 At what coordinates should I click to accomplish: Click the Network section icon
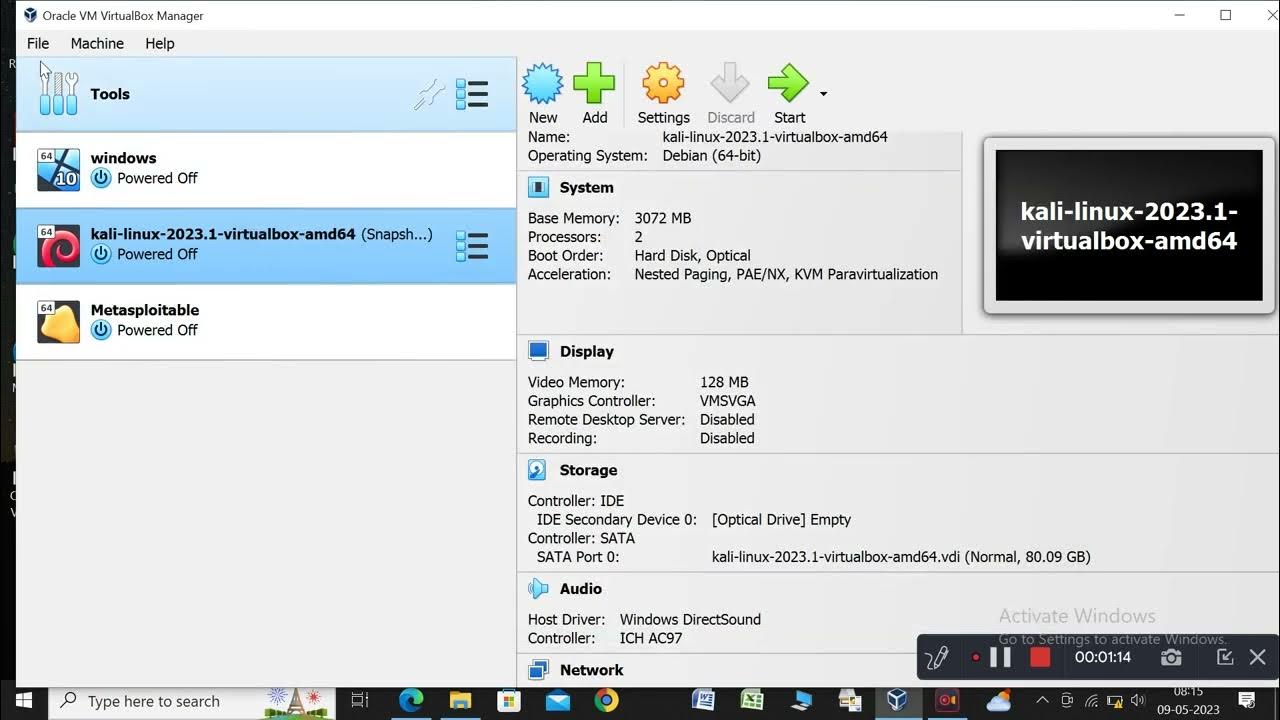point(538,670)
